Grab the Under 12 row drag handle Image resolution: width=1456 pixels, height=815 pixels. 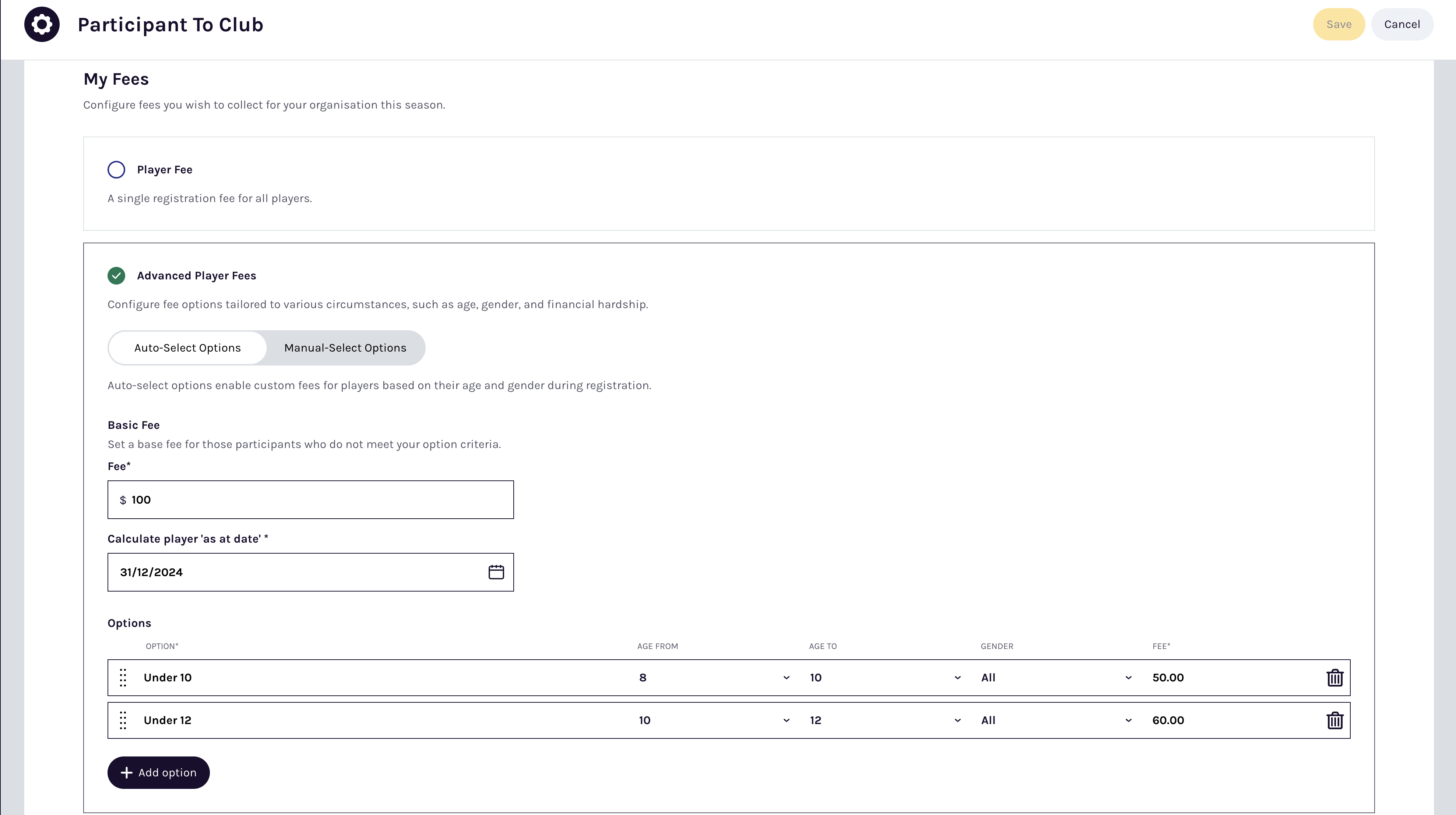coord(123,721)
